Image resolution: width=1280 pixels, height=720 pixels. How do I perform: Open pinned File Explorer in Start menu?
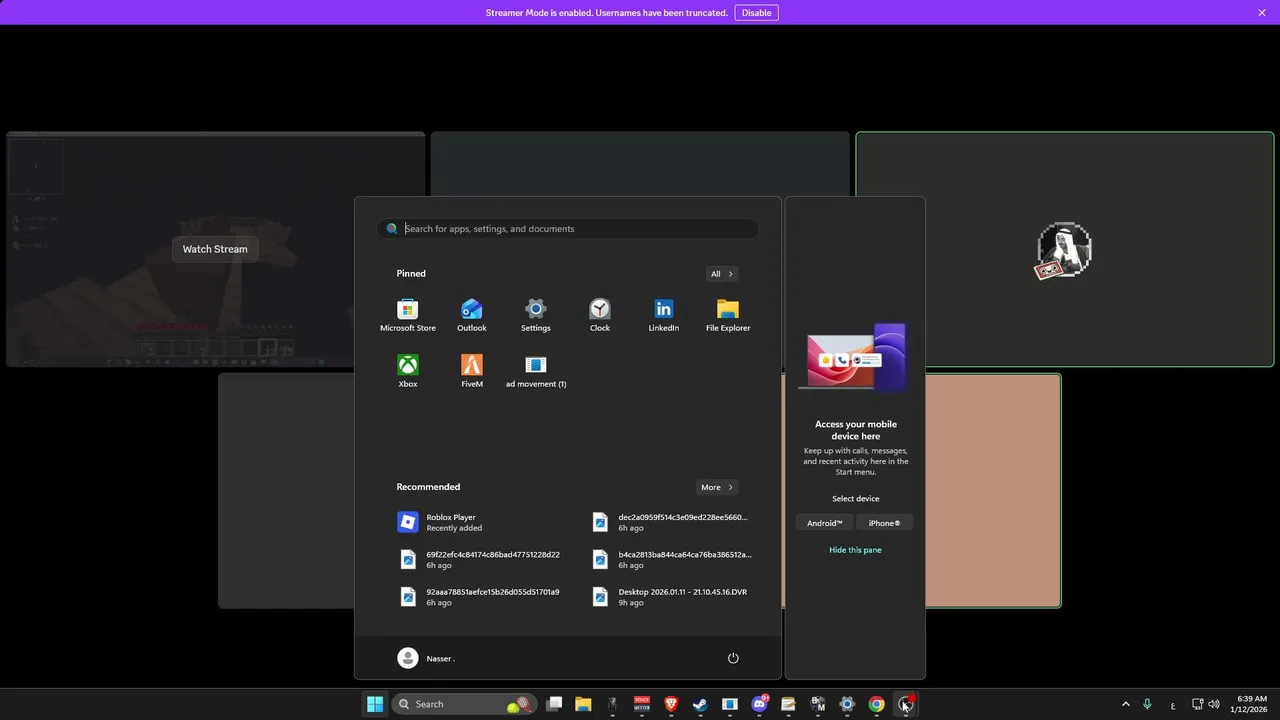[x=728, y=316]
